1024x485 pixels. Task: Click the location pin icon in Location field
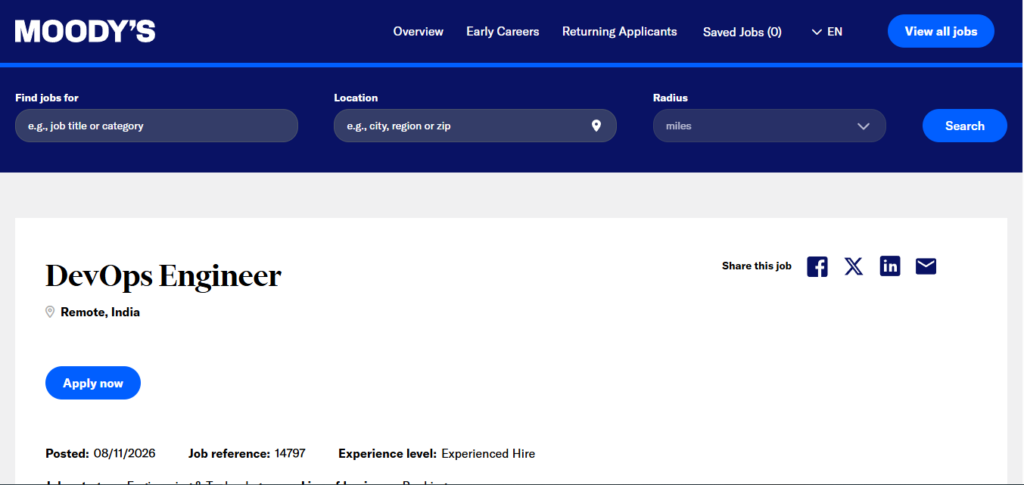(596, 125)
